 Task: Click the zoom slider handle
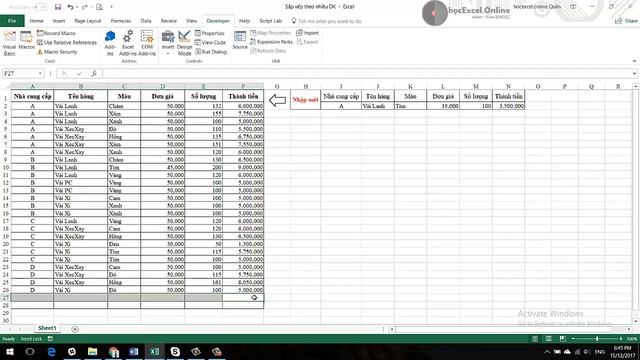597,339
